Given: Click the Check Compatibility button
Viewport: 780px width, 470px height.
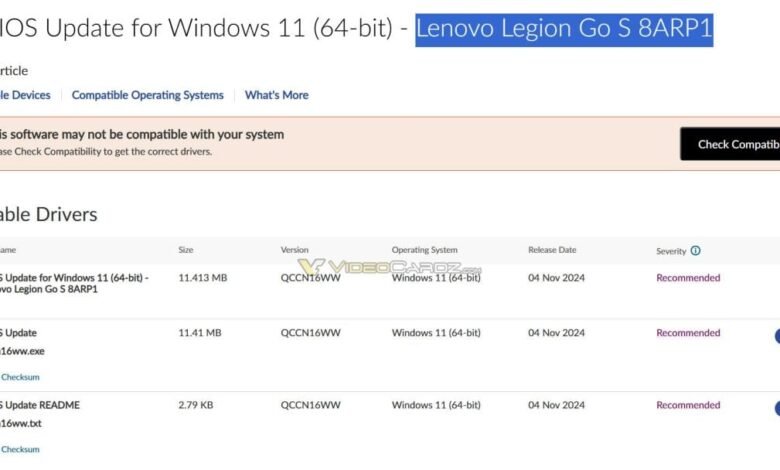Looking at the screenshot, I should pos(730,144).
